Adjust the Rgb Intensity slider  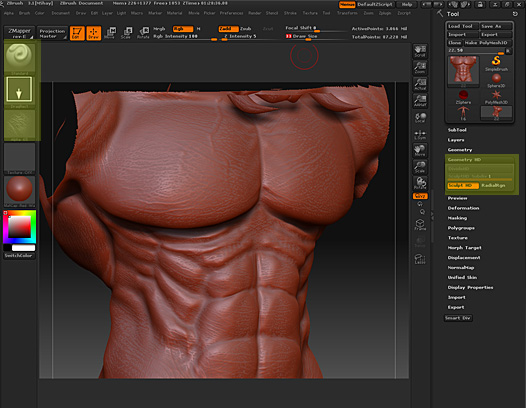click(x=185, y=37)
